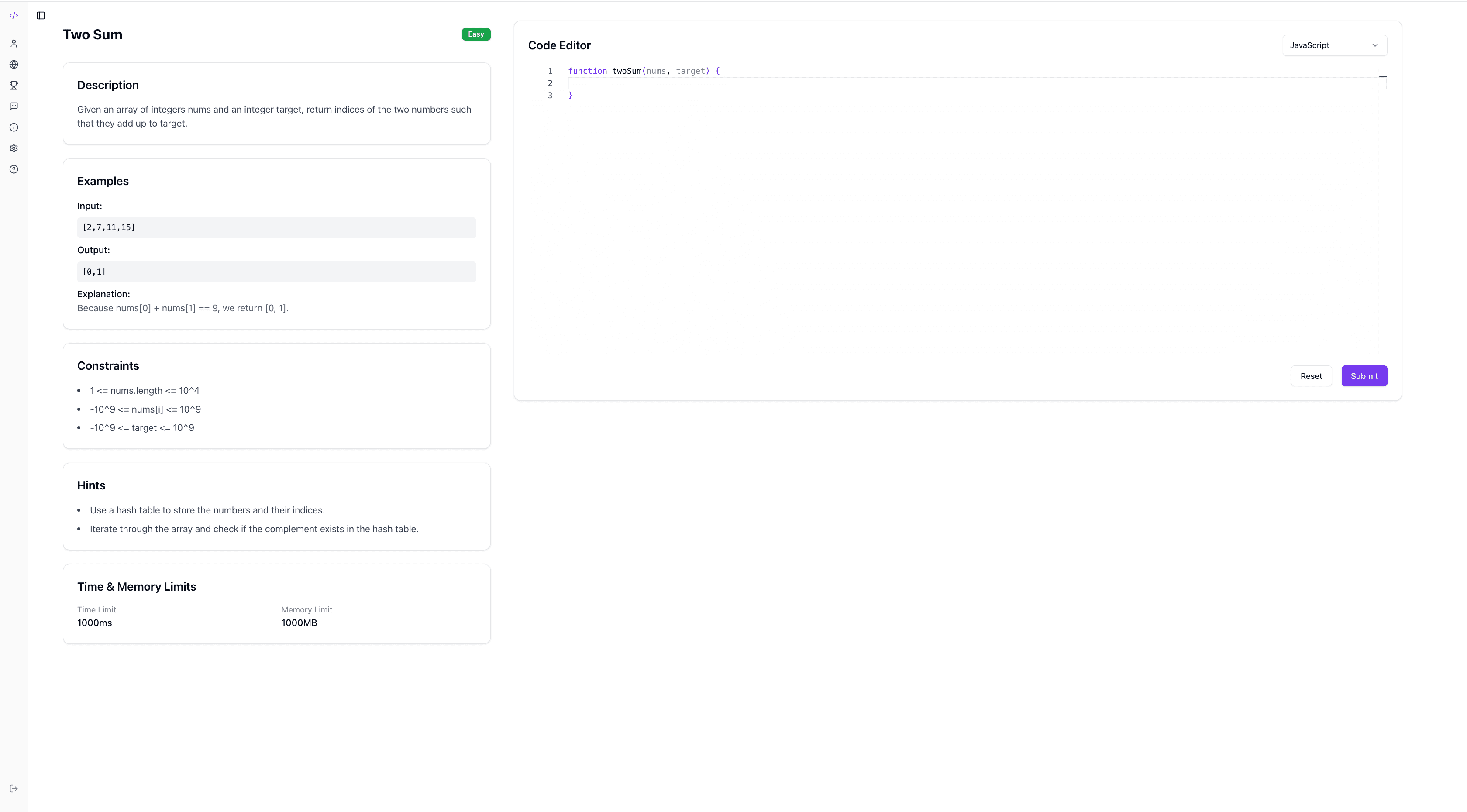Click the Code Editor heading
Viewport: 1467px width, 812px height.
559,45
